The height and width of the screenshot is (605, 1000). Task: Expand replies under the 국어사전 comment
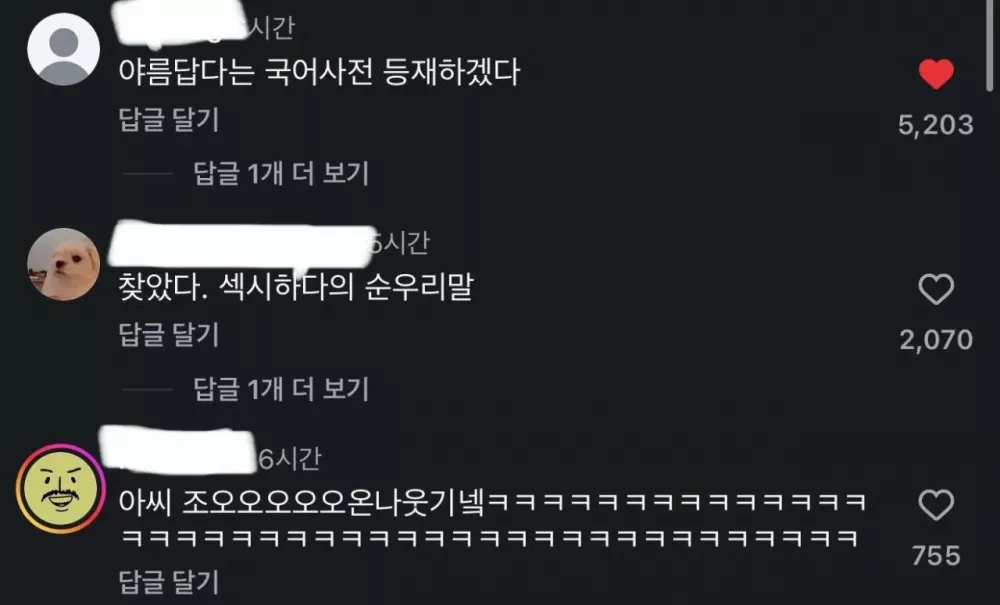click(x=281, y=173)
